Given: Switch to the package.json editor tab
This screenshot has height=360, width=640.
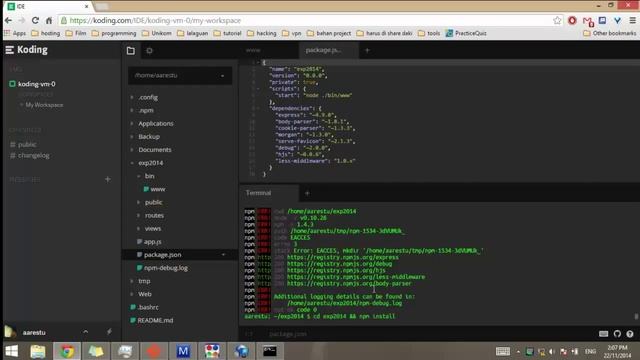Looking at the screenshot, I should pos(329,50).
